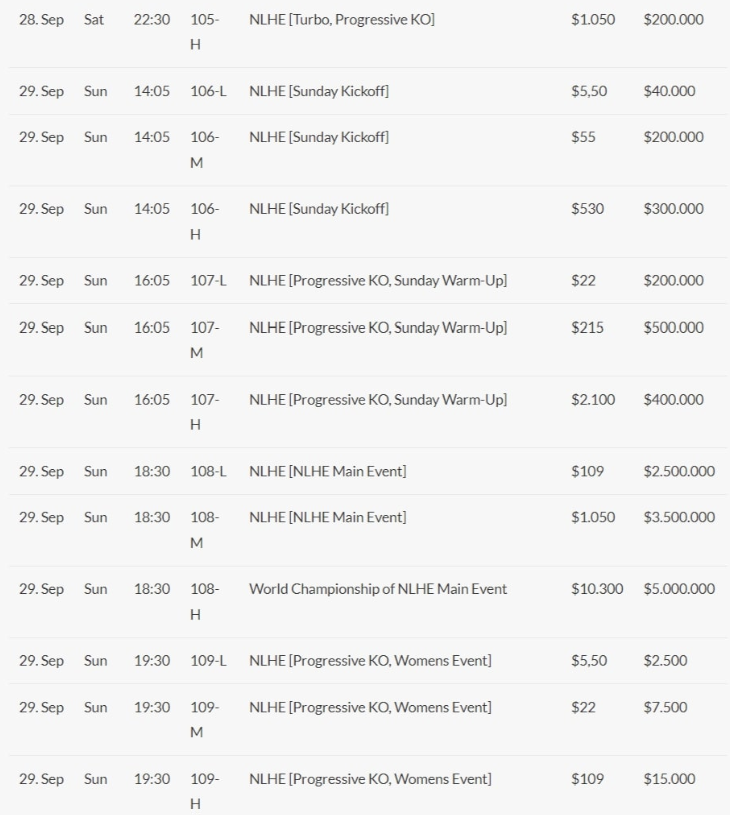Select the $55 buy-in for Sunday Kickoff
Image resolution: width=730 pixels, height=815 pixels.
tap(583, 137)
